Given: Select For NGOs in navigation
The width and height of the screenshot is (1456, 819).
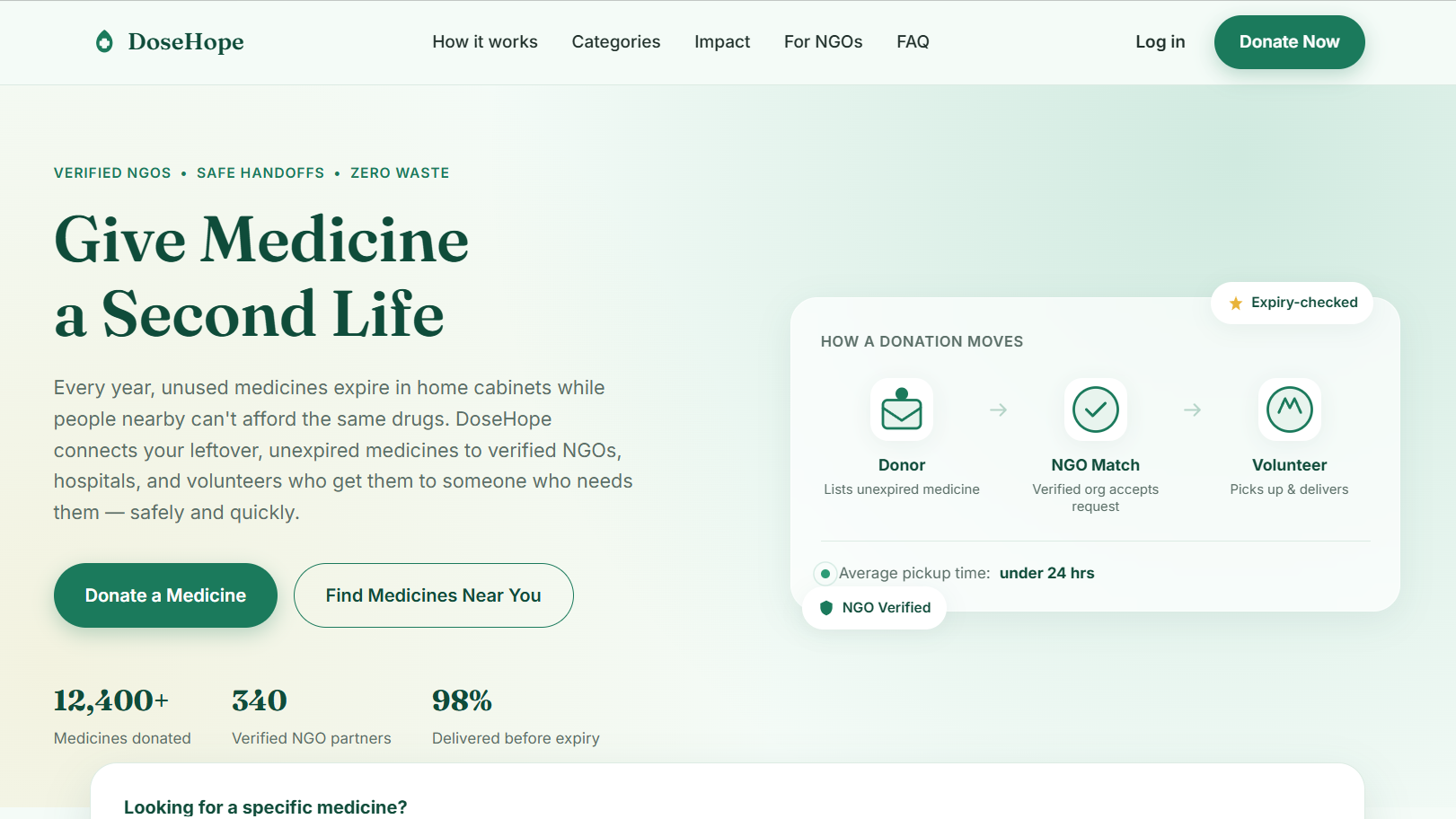Looking at the screenshot, I should pyautogui.click(x=823, y=41).
